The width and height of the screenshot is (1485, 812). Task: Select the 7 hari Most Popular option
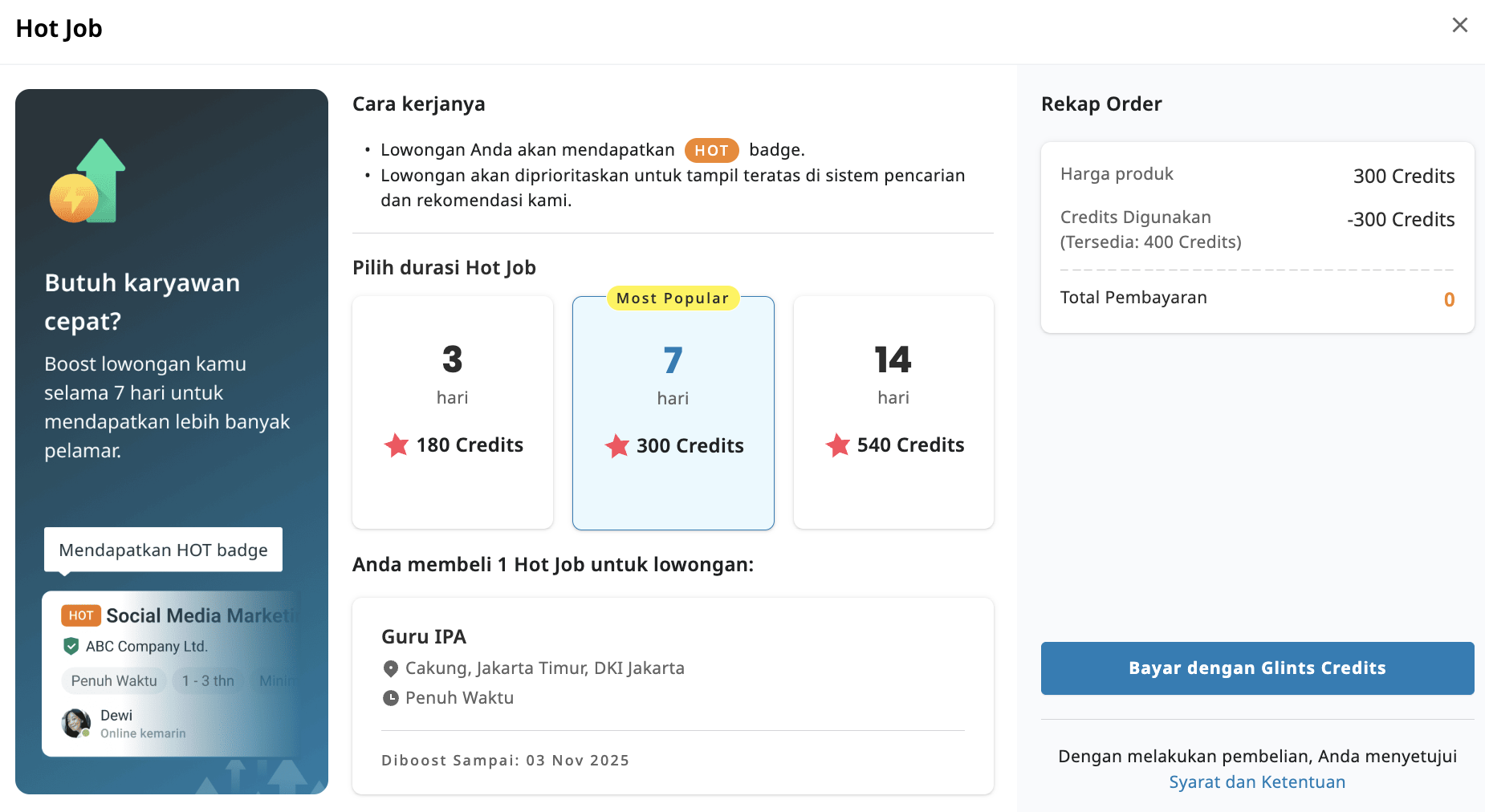673,412
